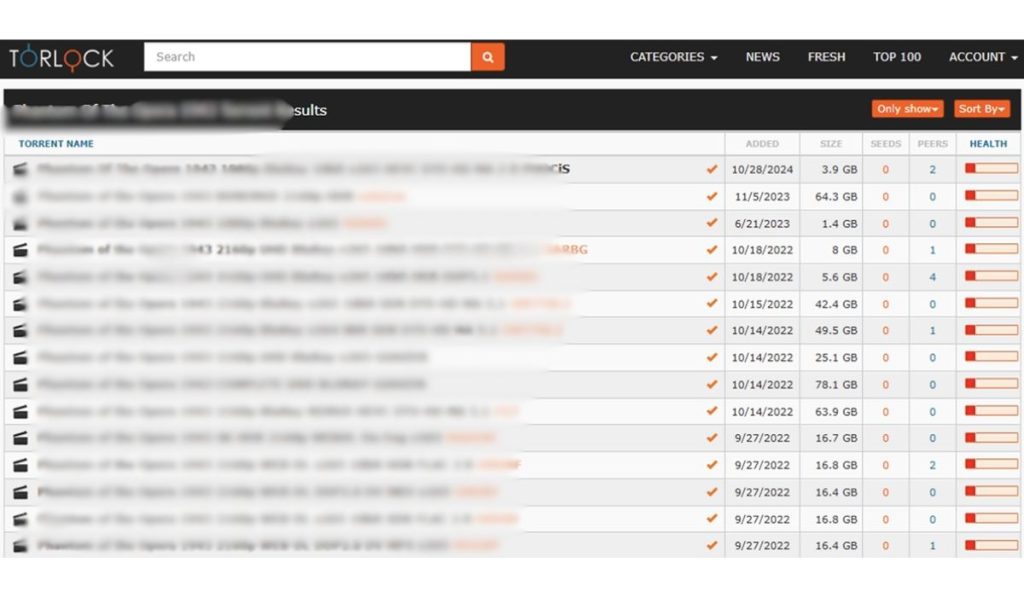Click the checkmark icon on the bottom result row
The height and width of the screenshot is (597, 1024).
pyautogui.click(x=712, y=545)
